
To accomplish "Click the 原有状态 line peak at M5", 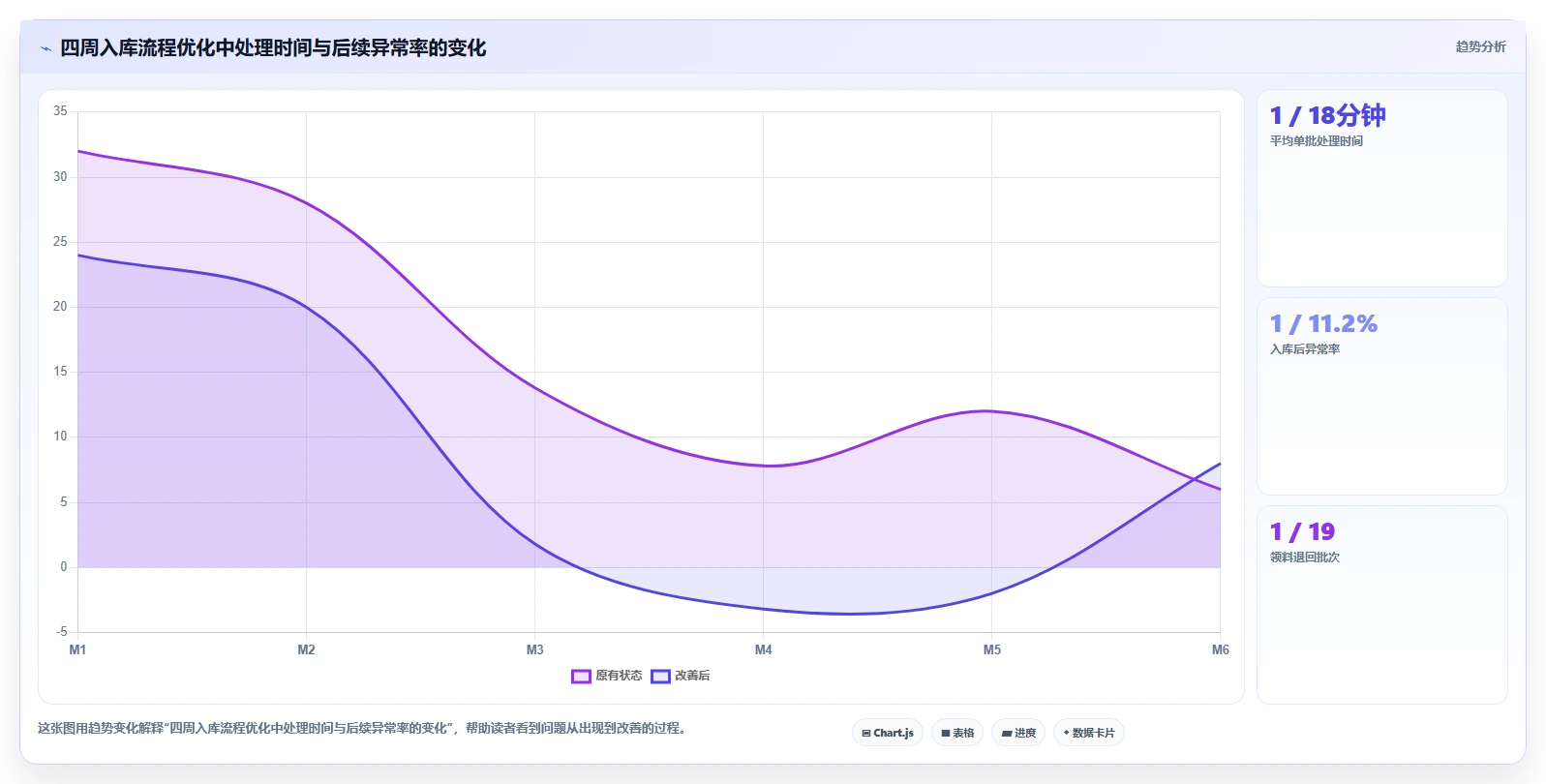I will click(x=991, y=411).
